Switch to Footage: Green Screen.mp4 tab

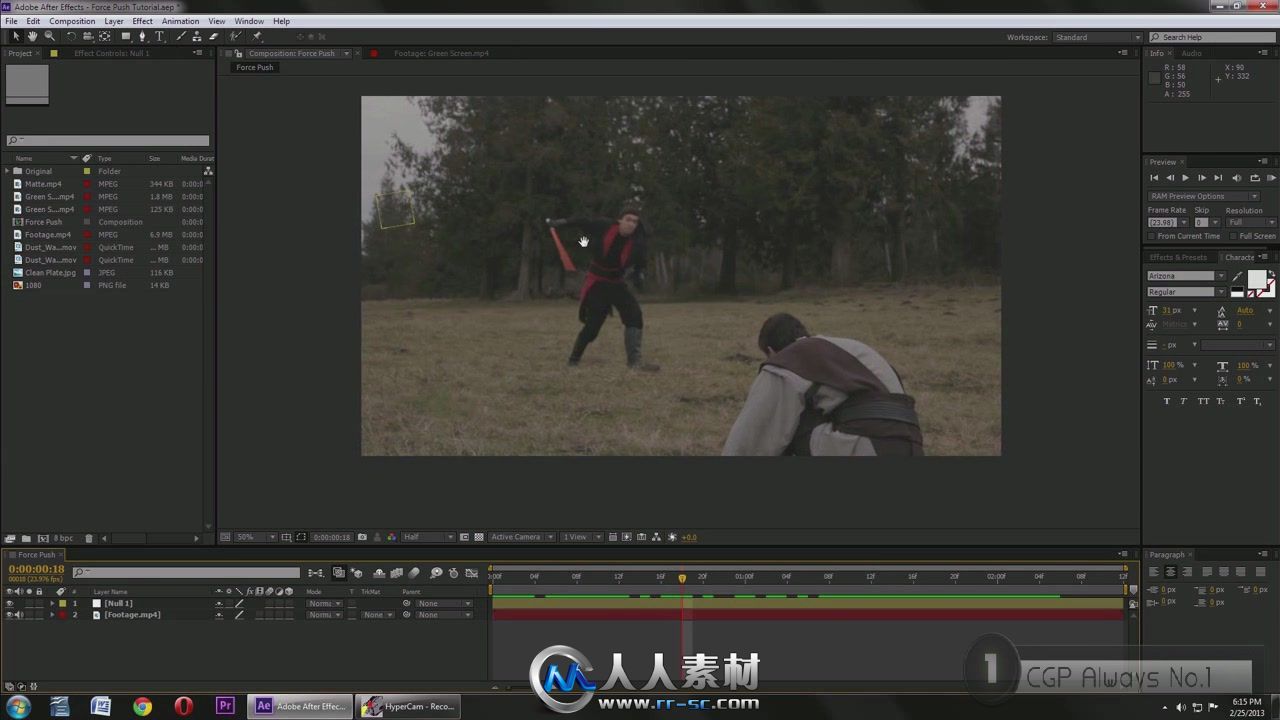(x=441, y=53)
